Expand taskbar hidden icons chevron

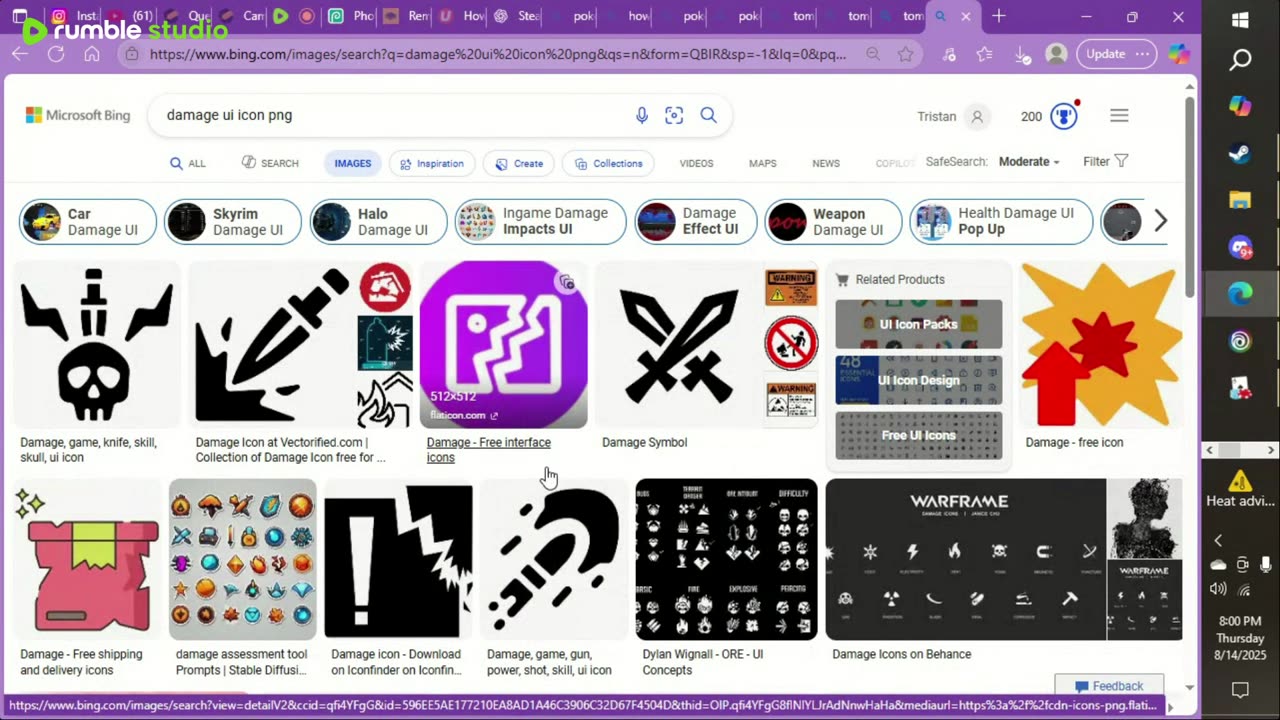click(x=1218, y=541)
